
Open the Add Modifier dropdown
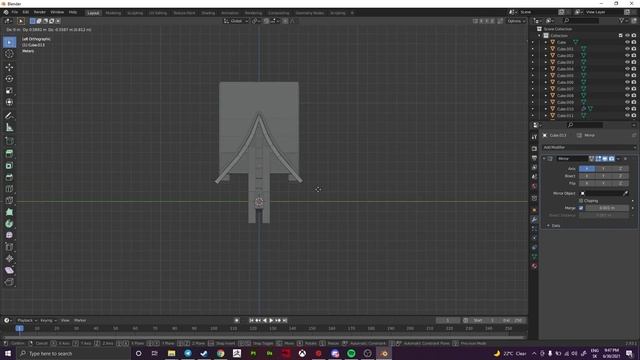(589, 147)
